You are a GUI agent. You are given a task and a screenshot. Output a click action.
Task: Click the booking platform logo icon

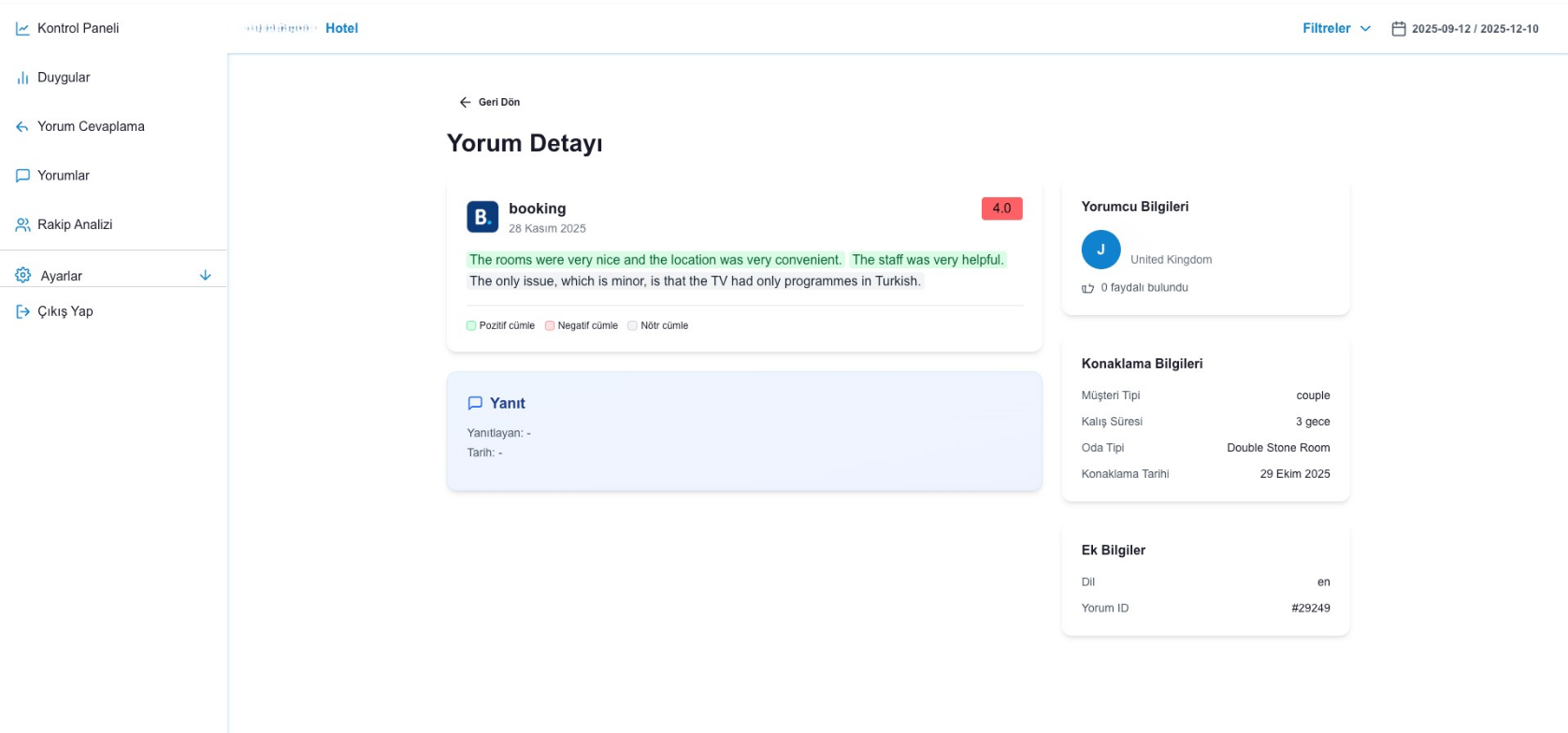point(482,217)
